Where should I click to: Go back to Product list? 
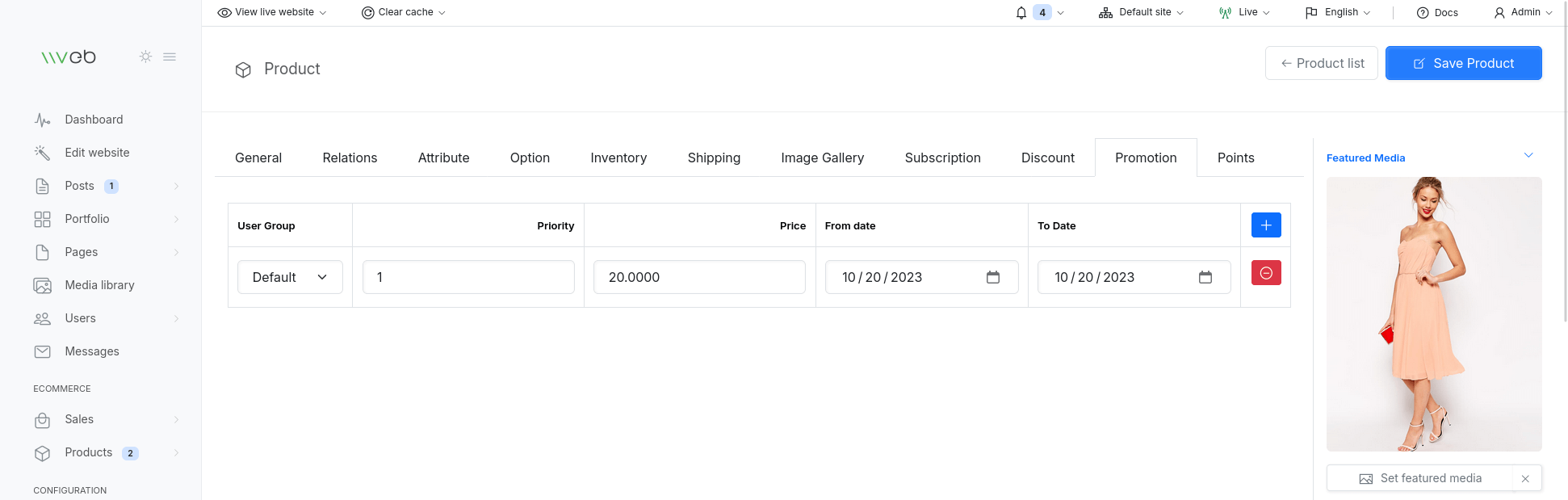click(x=1321, y=63)
